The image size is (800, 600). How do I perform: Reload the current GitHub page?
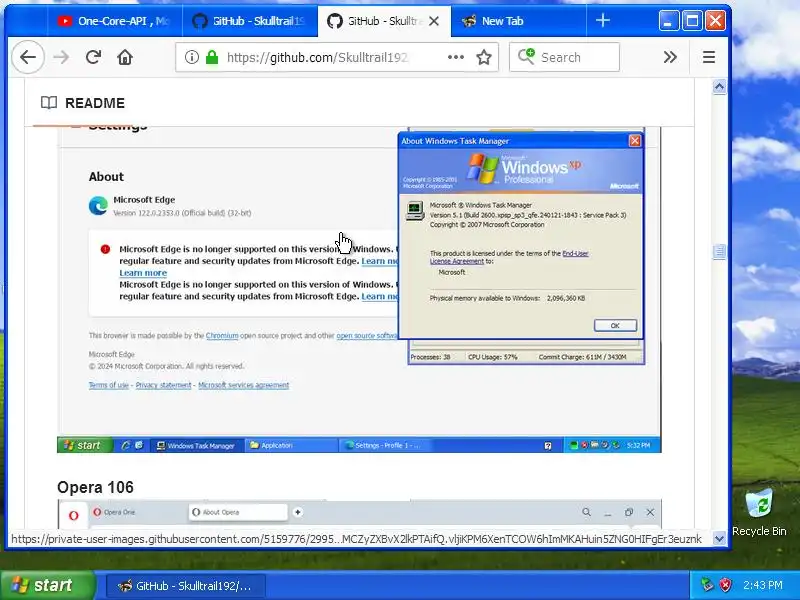tap(93, 57)
